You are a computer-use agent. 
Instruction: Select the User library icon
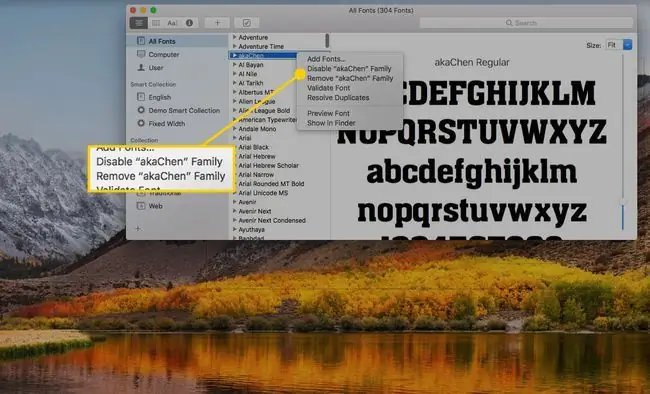tap(141, 68)
